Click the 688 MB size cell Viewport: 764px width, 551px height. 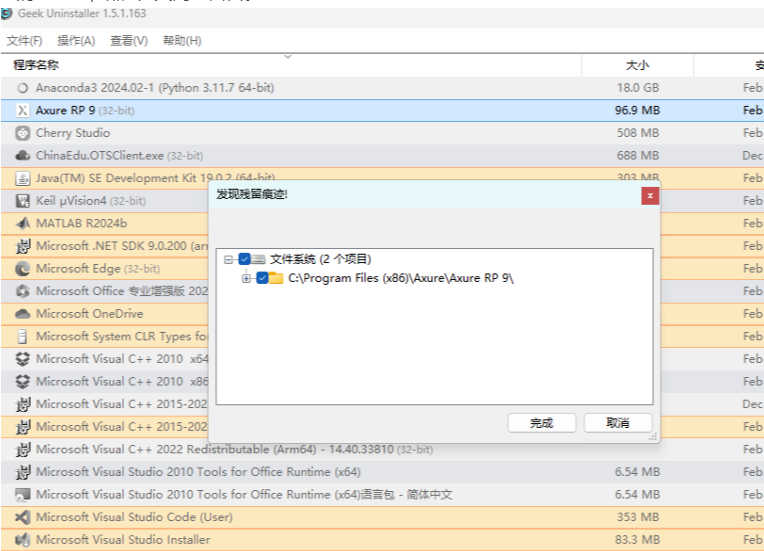click(x=637, y=156)
